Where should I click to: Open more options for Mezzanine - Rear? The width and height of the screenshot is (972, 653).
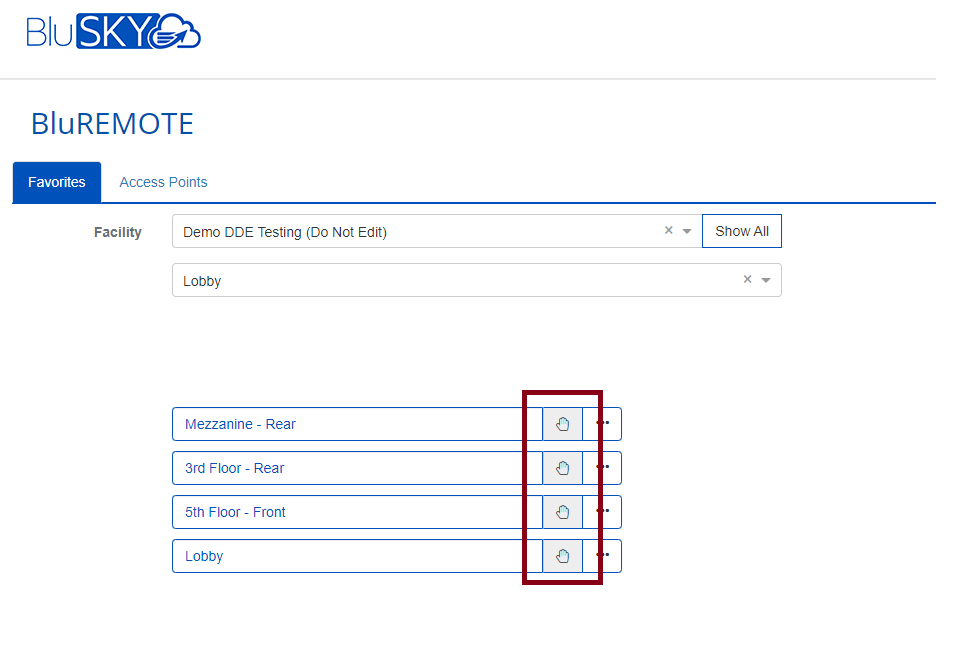pos(603,424)
